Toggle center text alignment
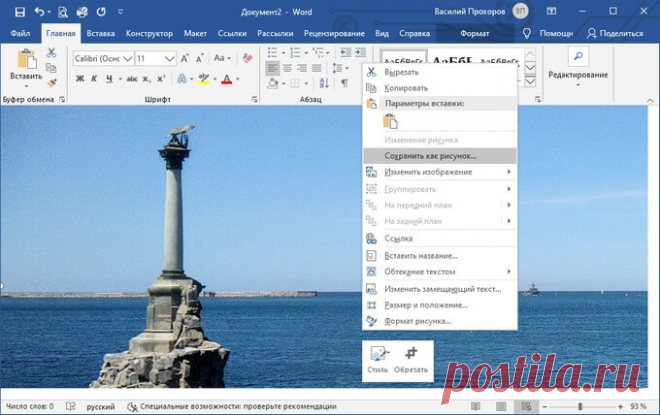 [x=287, y=68]
